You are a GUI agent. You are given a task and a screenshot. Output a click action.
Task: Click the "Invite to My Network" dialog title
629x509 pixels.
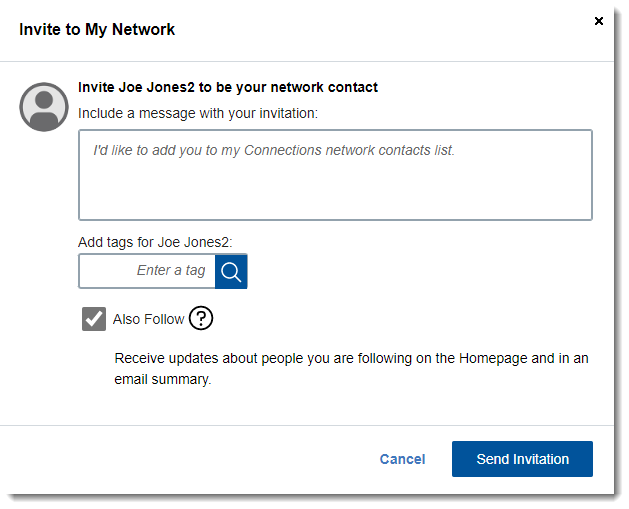[97, 29]
